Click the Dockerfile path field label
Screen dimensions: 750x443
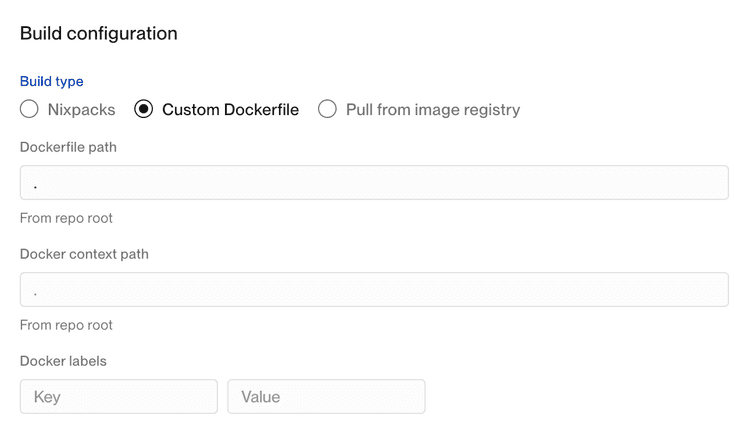click(x=68, y=147)
